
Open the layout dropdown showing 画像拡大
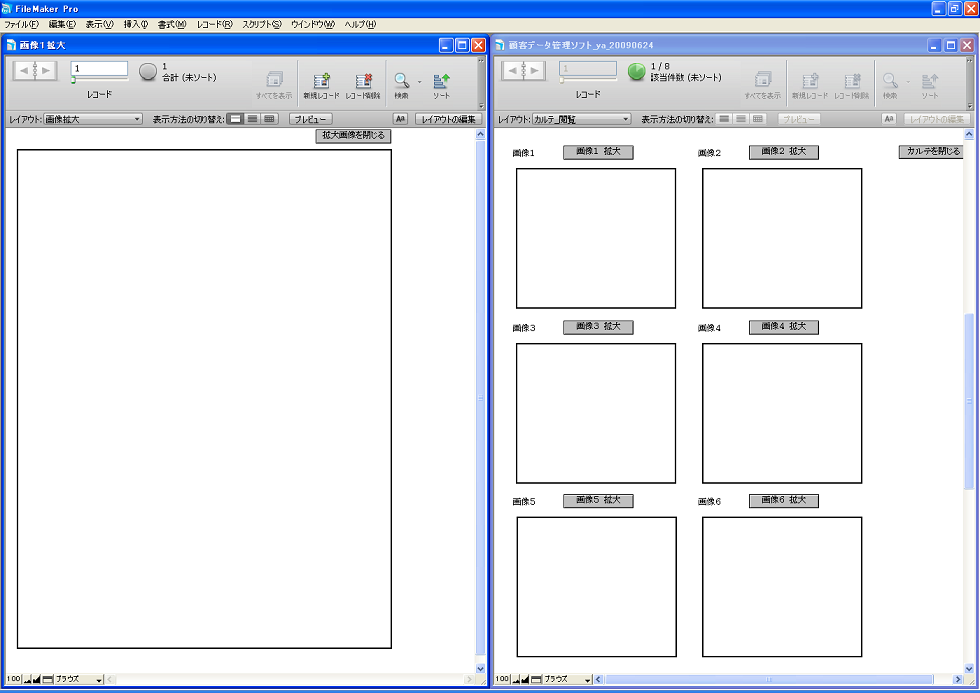click(93, 119)
